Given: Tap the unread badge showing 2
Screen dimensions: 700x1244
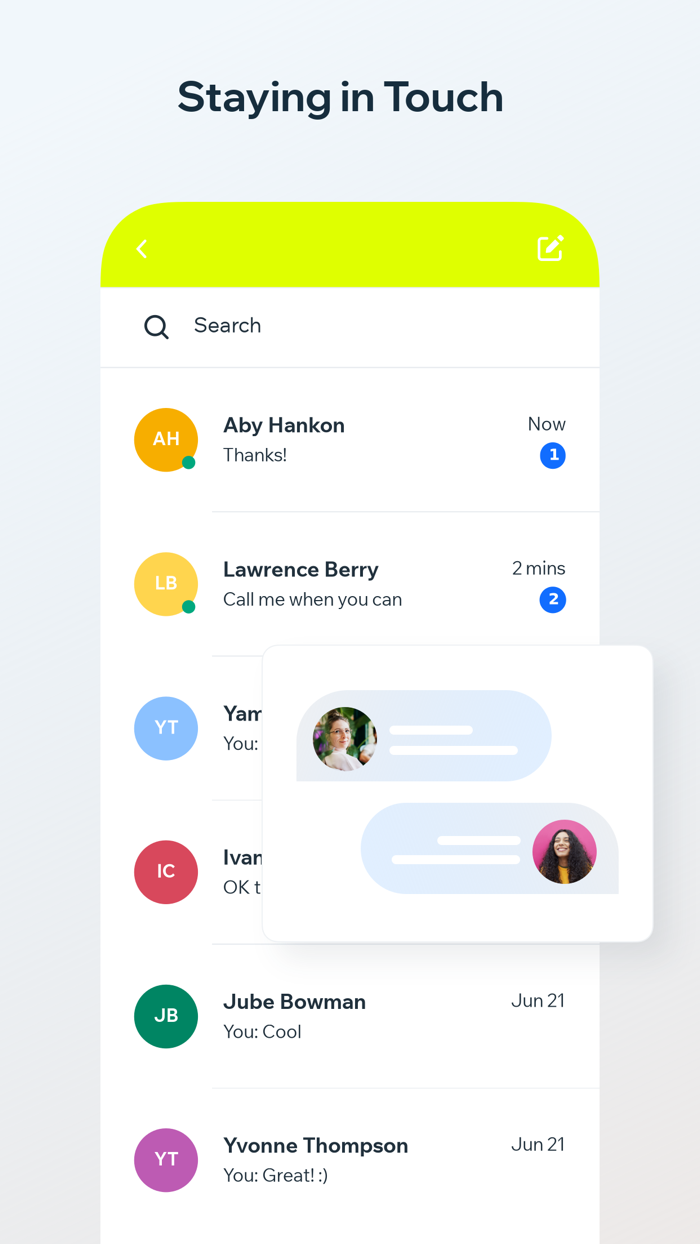Looking at the screenshot, I should click(552, 600).
